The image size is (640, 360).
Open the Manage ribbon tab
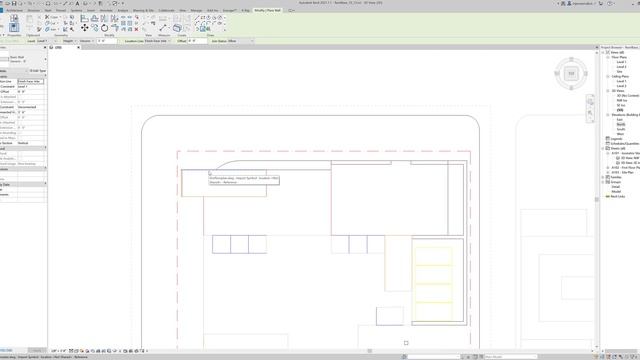[x=196, y=10]
